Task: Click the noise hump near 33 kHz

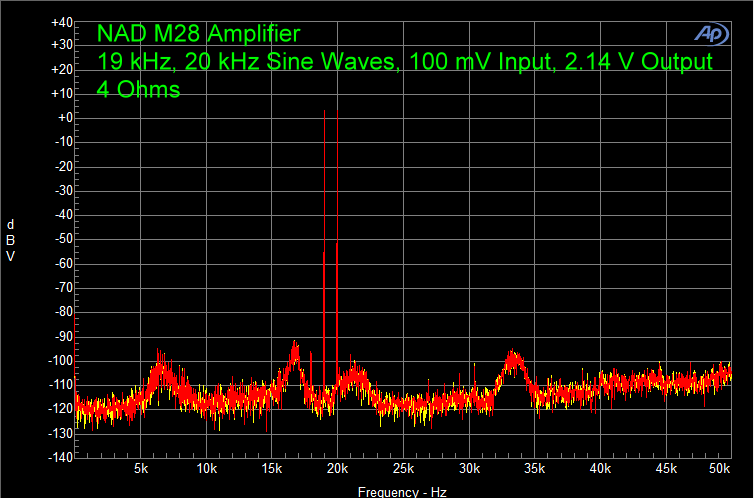Action: (513, 357)
